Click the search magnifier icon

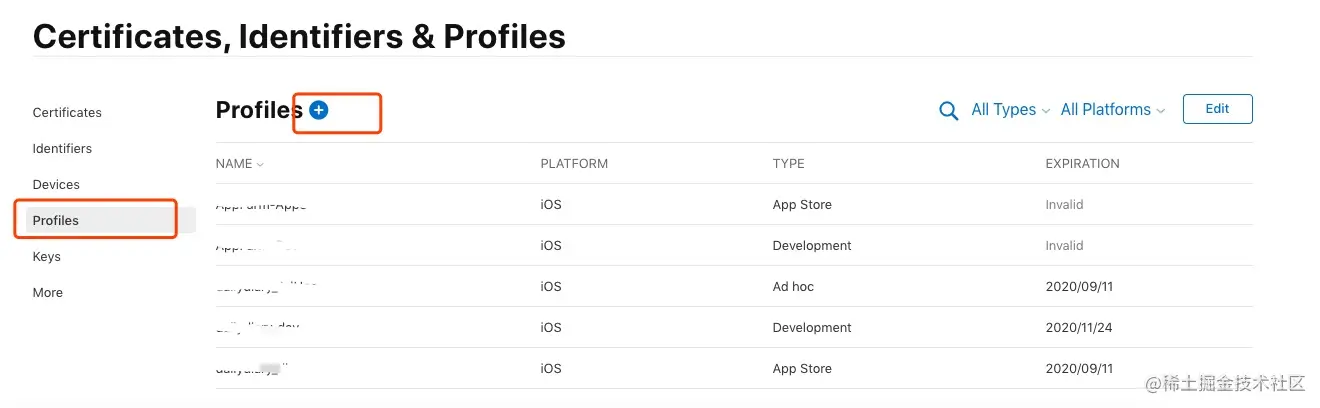(948, 110)
